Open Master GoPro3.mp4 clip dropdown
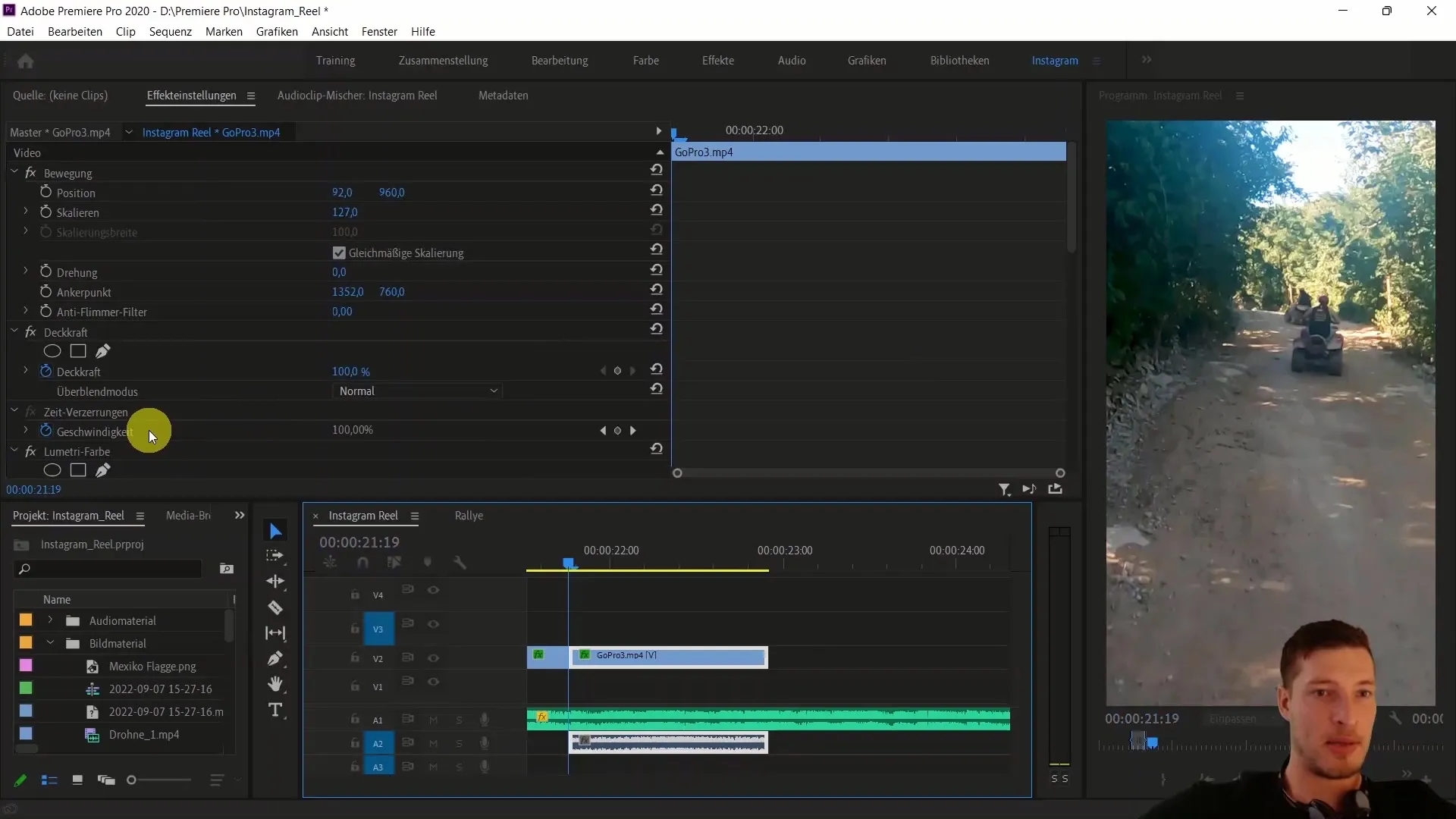 pos(129,132)
